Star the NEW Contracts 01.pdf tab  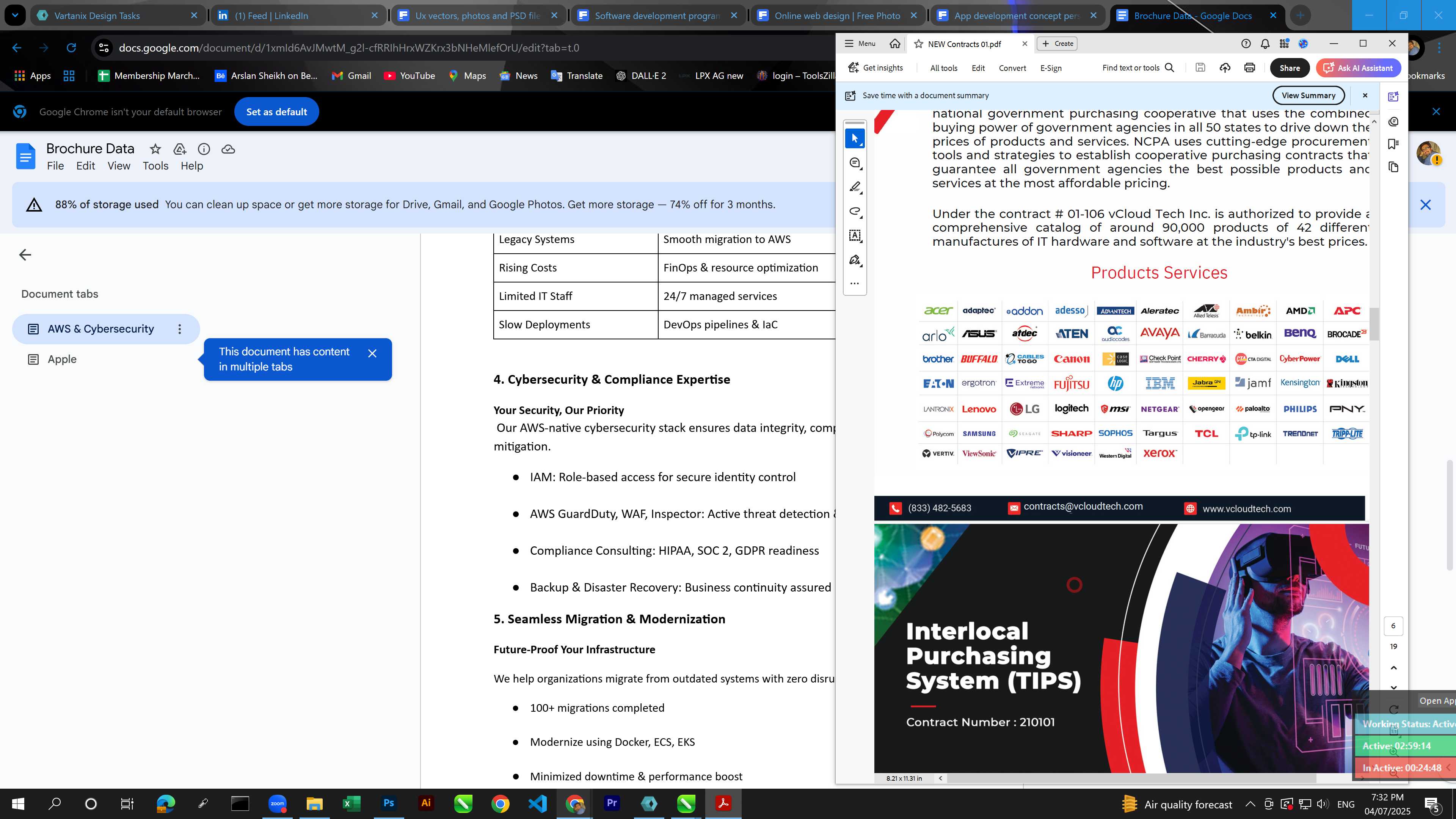pos(918,44)
